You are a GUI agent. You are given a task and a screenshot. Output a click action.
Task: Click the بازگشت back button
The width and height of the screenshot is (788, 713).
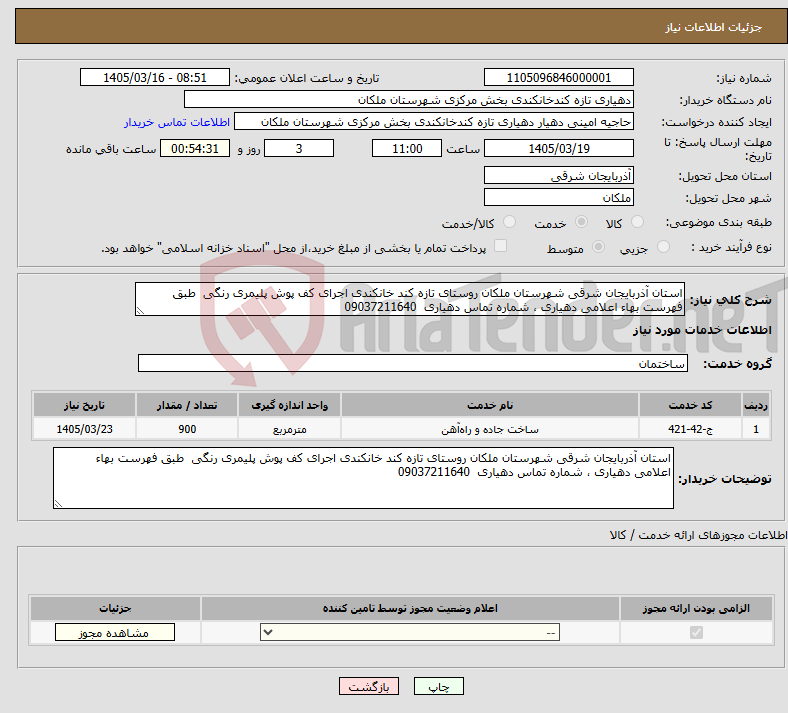369,686
